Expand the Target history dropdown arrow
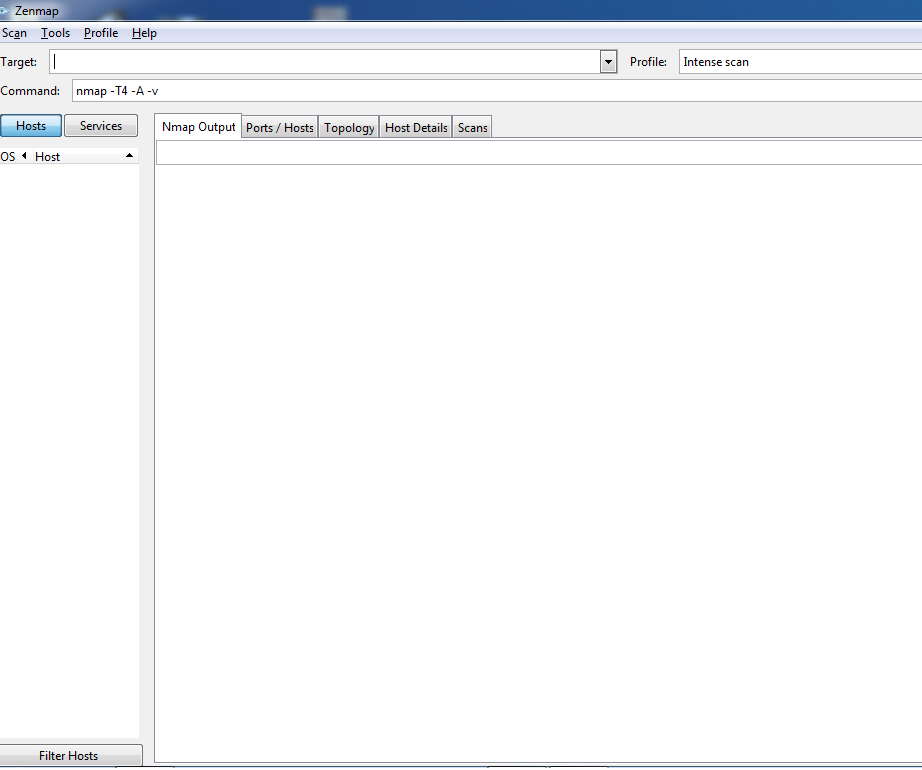This screenshot has width=922, height=770. 608,62
